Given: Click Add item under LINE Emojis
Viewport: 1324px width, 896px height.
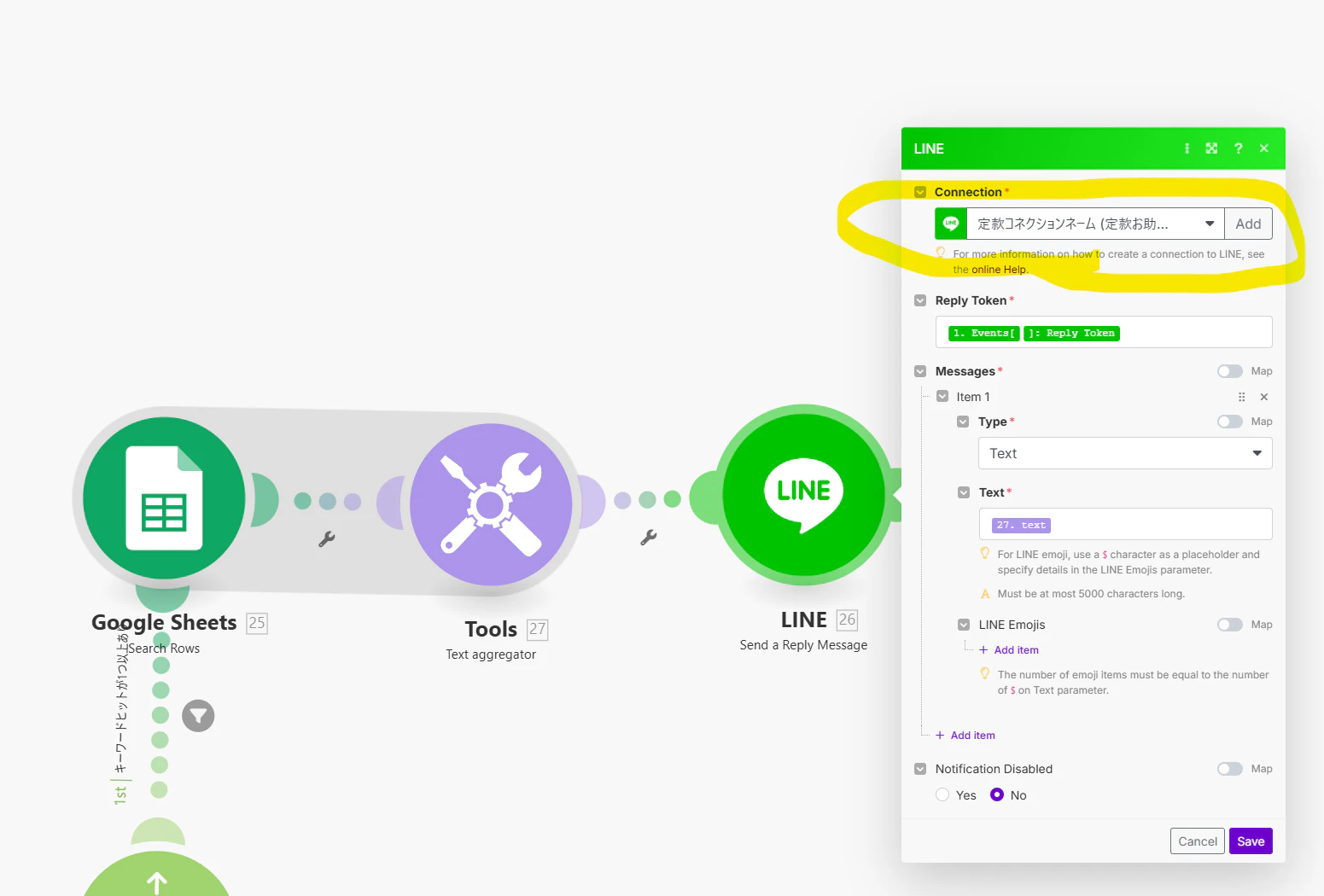Looking at the screenshot, I should click(1009, 650).
